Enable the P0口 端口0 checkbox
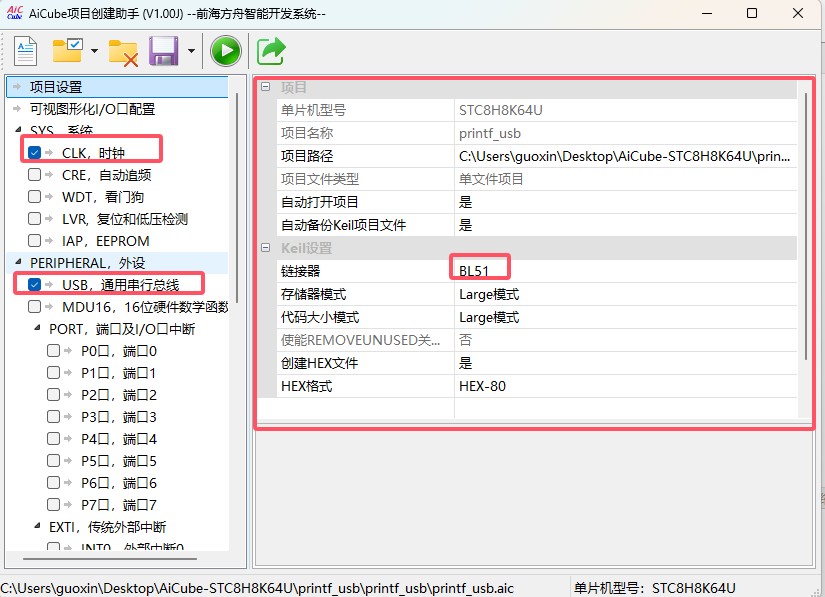The width and height of the screenshot is (825, 597). click(x=53, y=351)
